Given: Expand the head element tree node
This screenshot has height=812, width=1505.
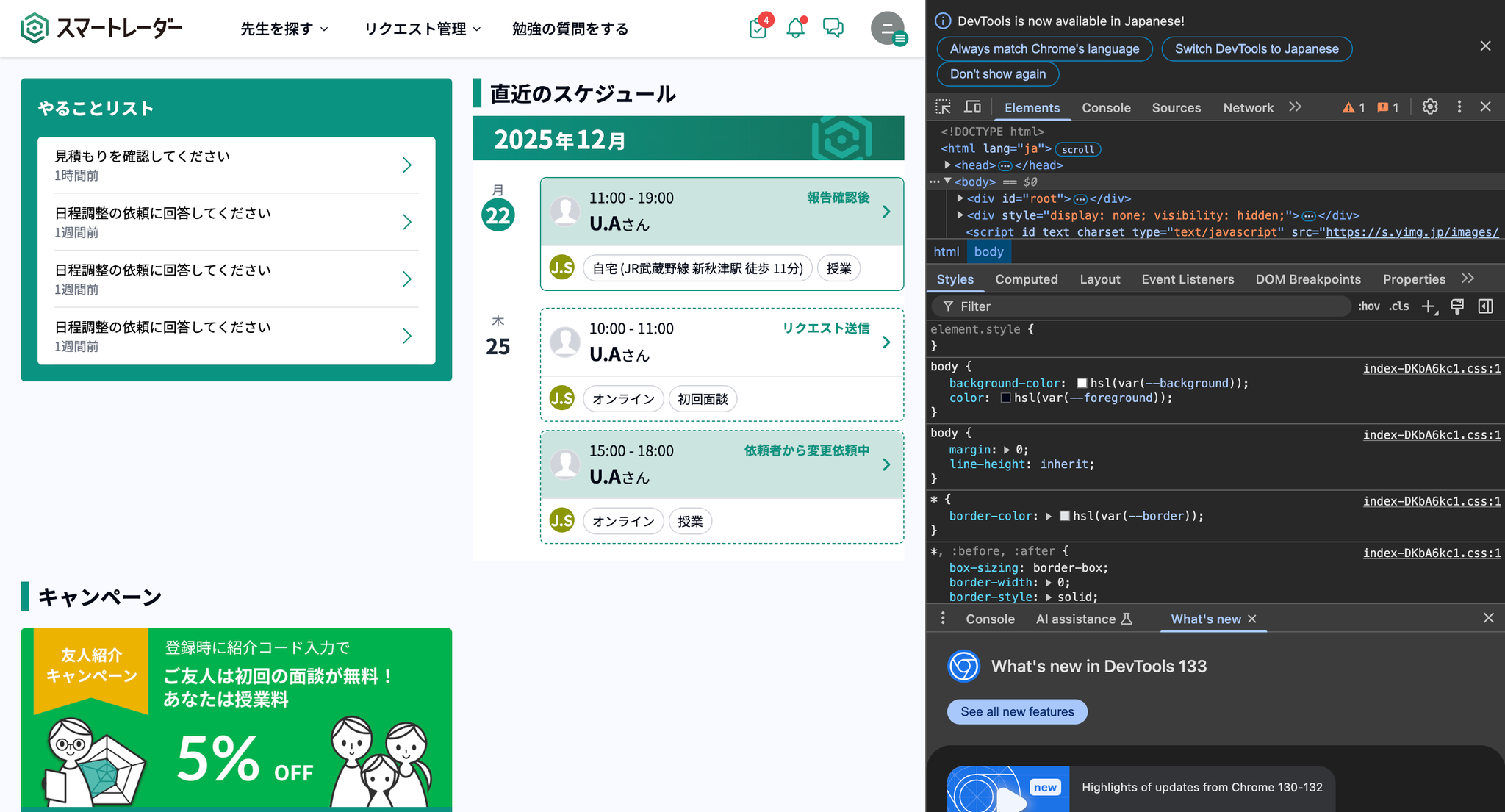Looking at the screenshot, I should (x=948, y=165).
